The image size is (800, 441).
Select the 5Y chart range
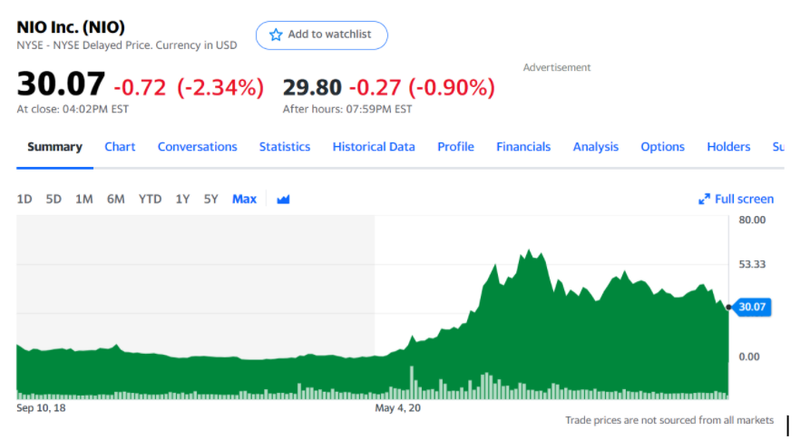pyautogui.click(x=211, y=199)
